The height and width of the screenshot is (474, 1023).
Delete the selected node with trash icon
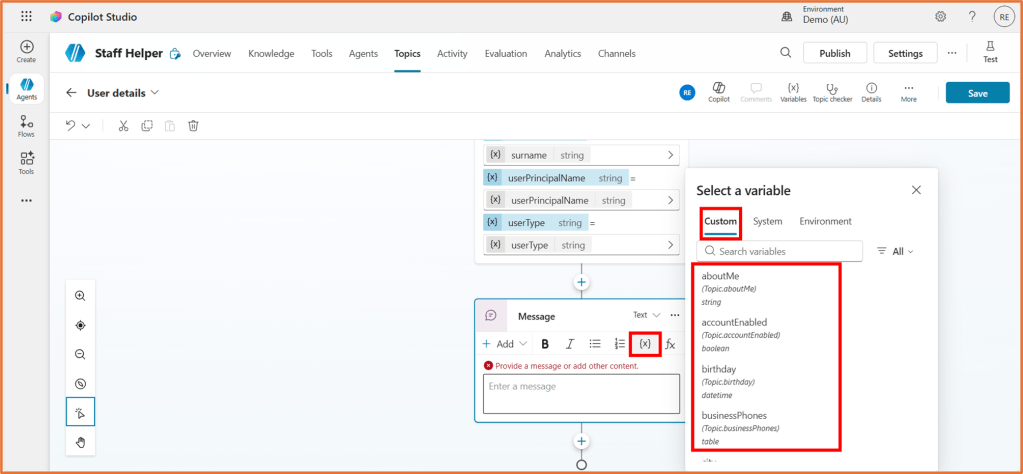pos(193,126)
